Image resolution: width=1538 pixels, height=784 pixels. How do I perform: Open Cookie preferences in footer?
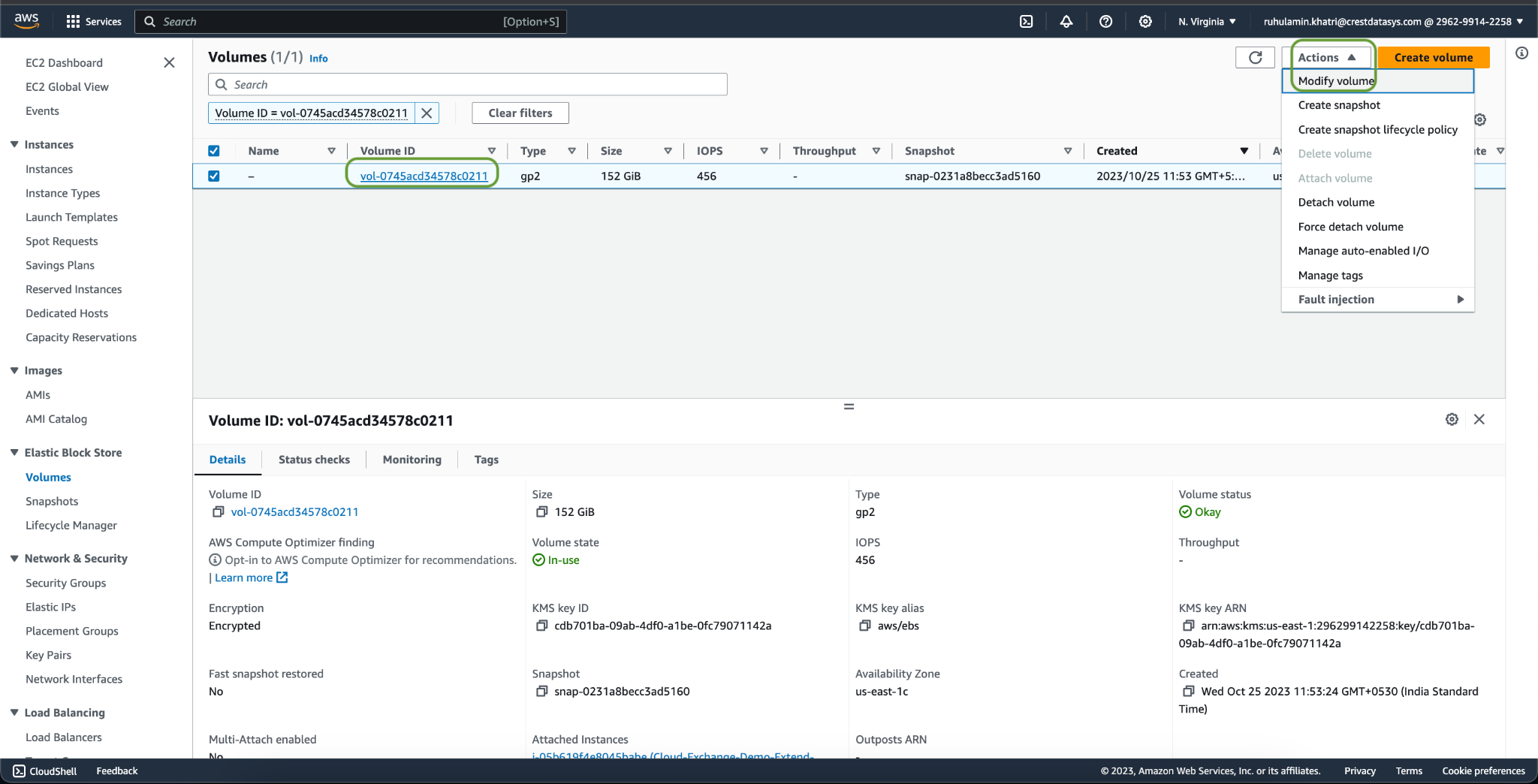click(x=1483, y=770)
